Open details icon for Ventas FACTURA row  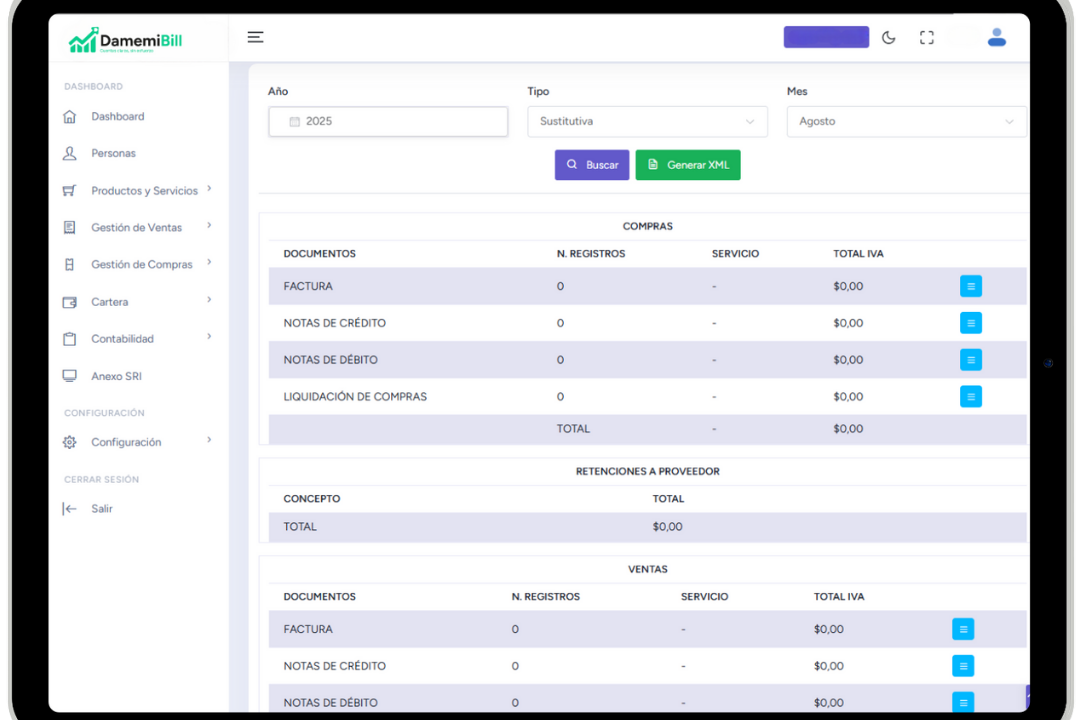point(962,629)
